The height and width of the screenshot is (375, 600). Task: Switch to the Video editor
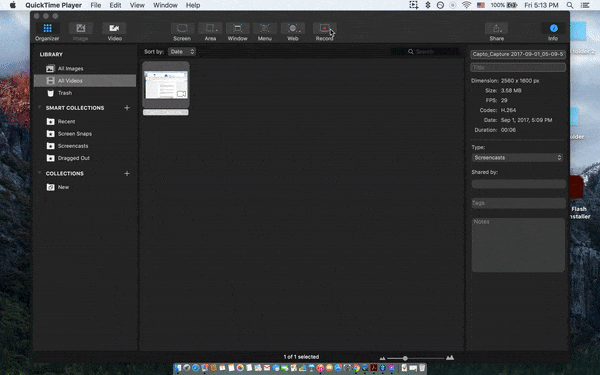pos(114,32)
